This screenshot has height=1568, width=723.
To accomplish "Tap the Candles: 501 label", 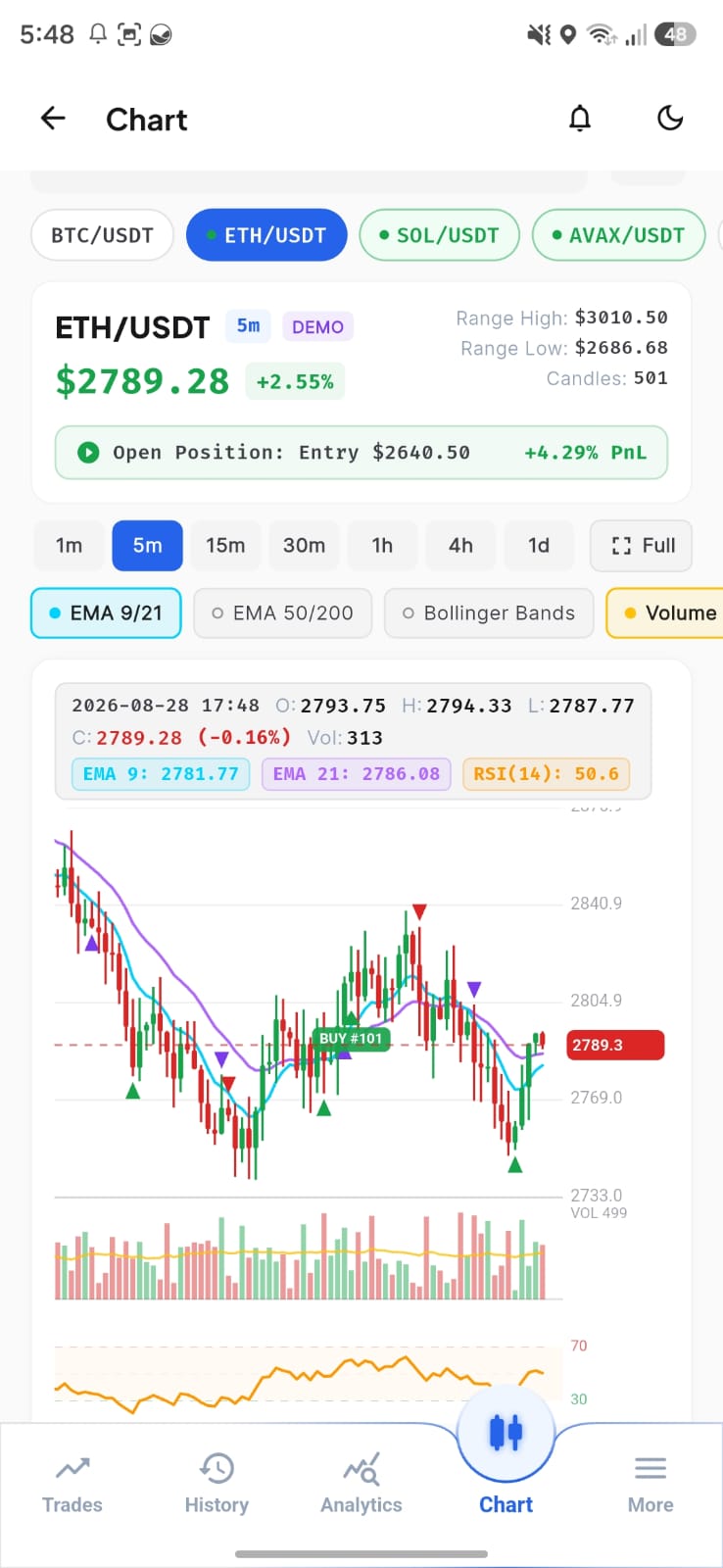I will [607, 378].
